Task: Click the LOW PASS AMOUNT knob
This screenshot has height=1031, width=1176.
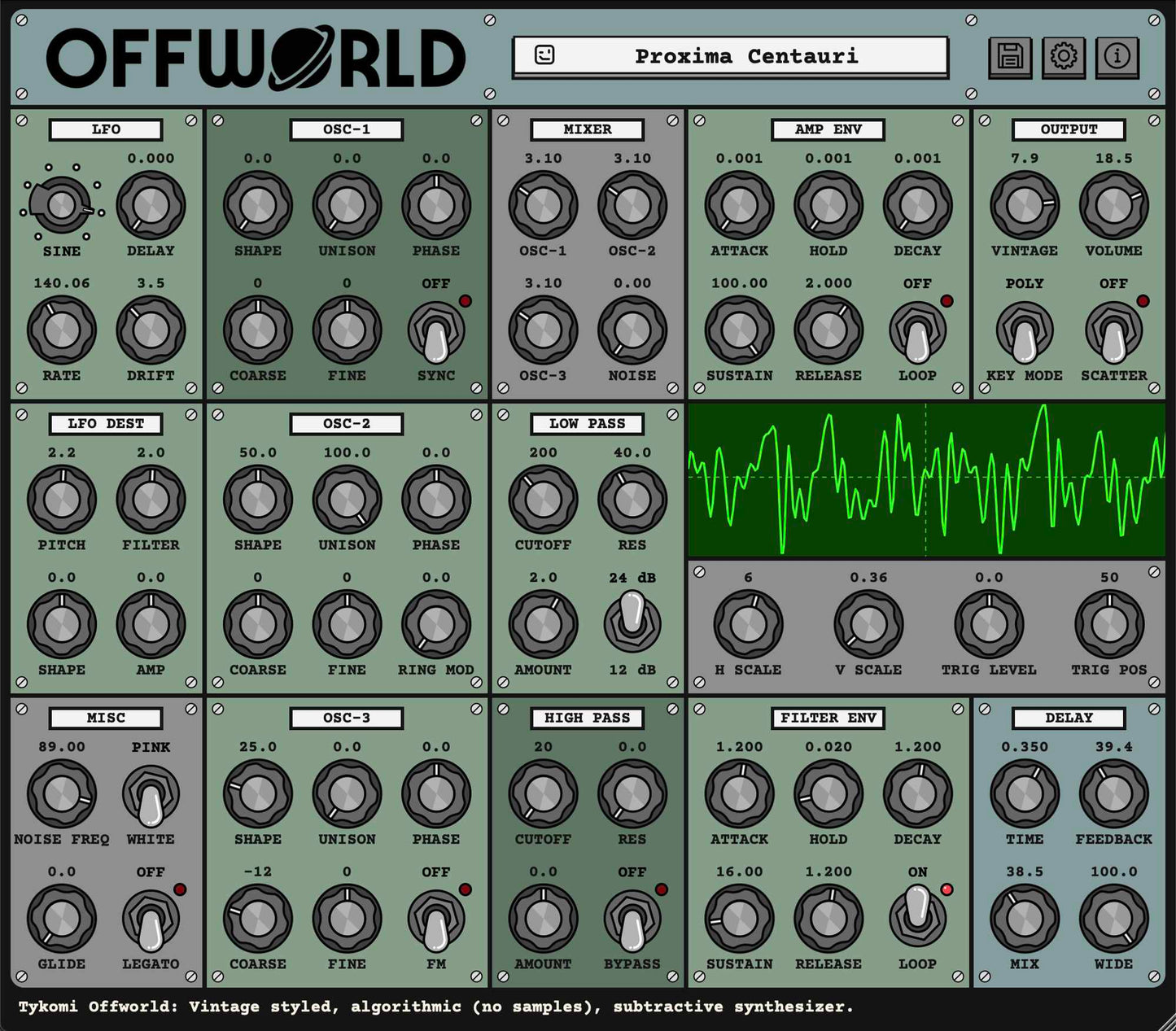Action: pos(543,625)
